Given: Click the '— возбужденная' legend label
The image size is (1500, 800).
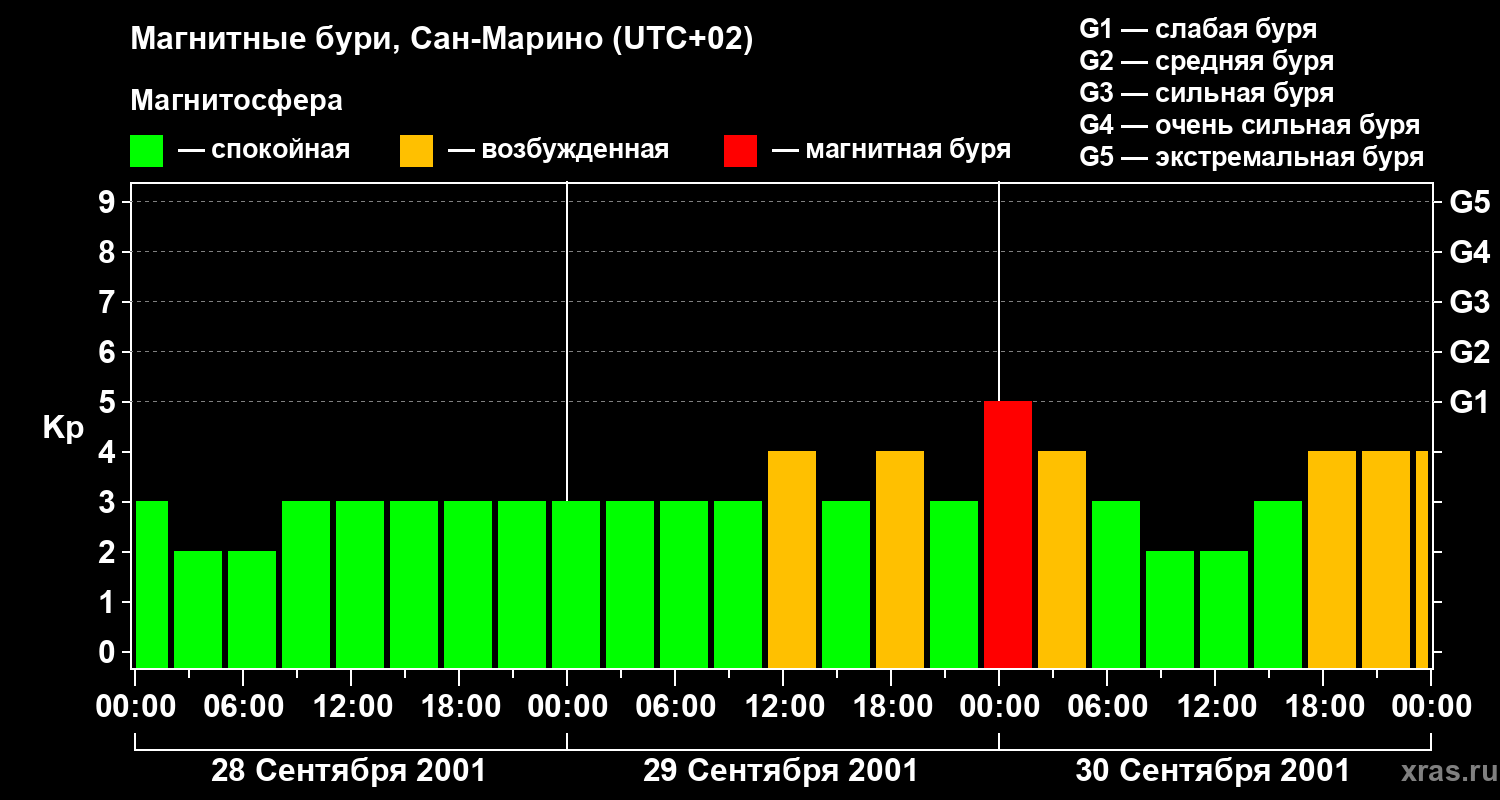Looking at the screenshot, I should [558, 151].
